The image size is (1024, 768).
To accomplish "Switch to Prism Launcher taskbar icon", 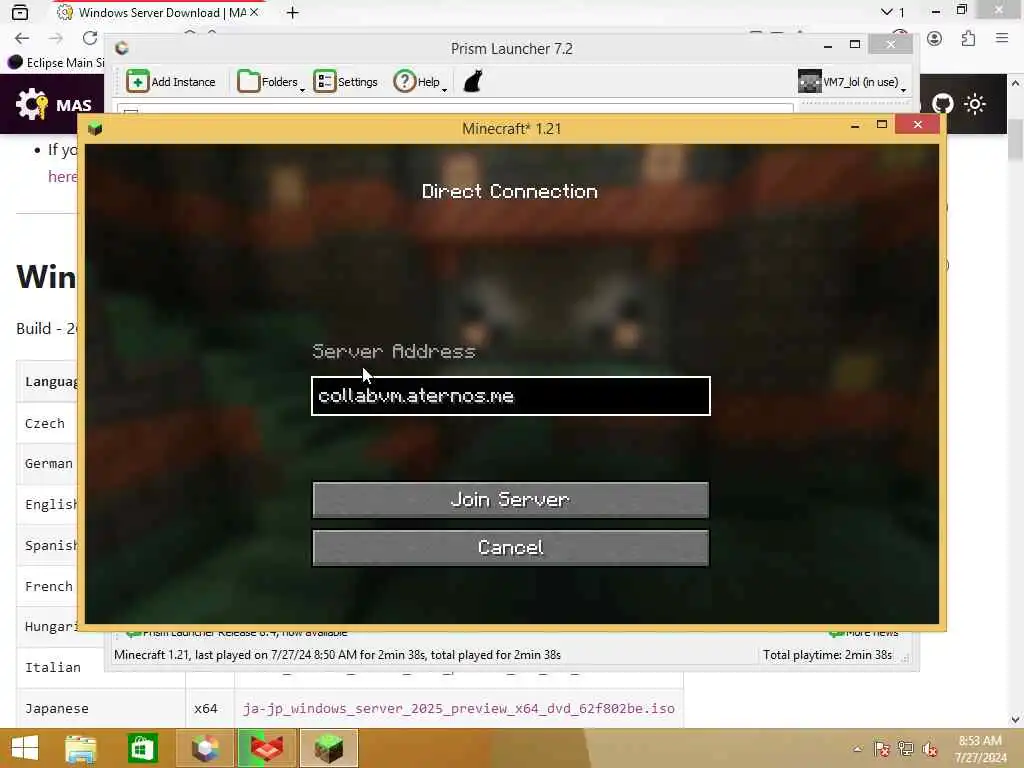I will [204, 748].
